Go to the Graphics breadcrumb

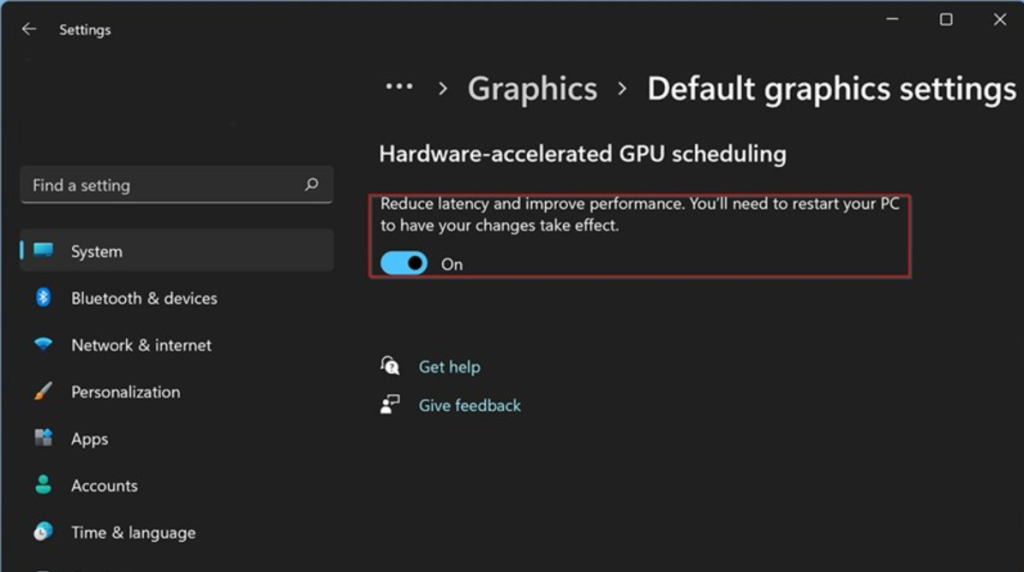click(532, 88)
